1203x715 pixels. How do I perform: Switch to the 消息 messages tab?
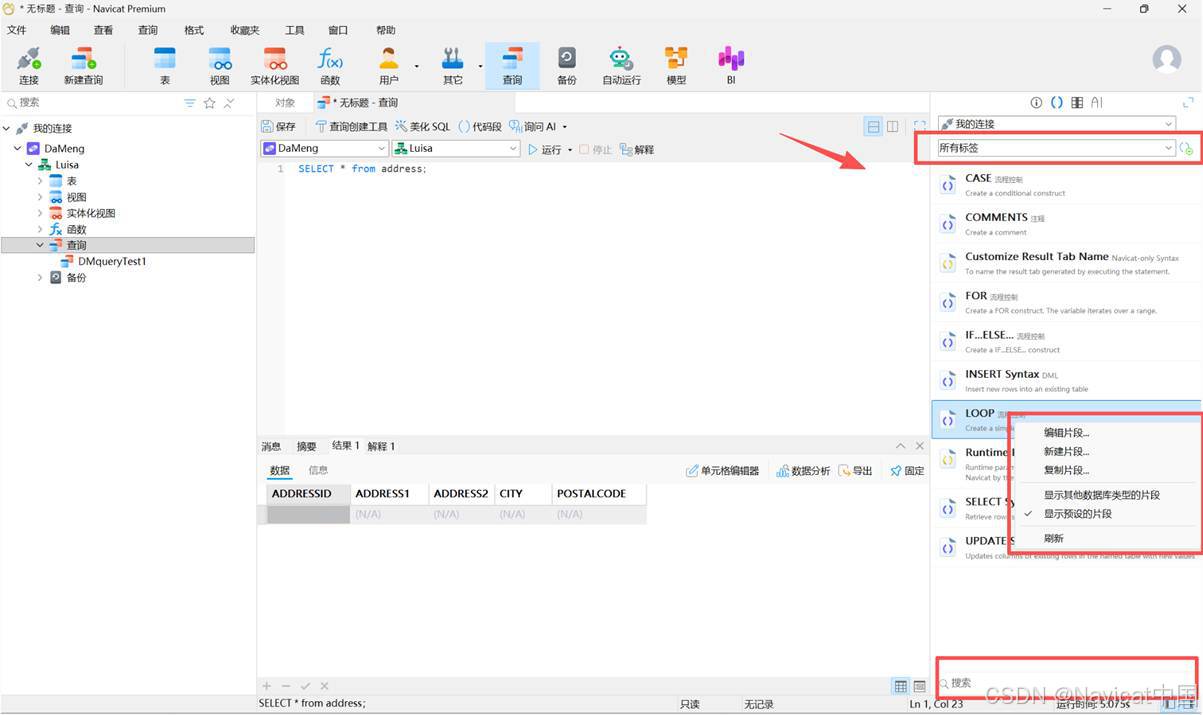tap(271, 446)
